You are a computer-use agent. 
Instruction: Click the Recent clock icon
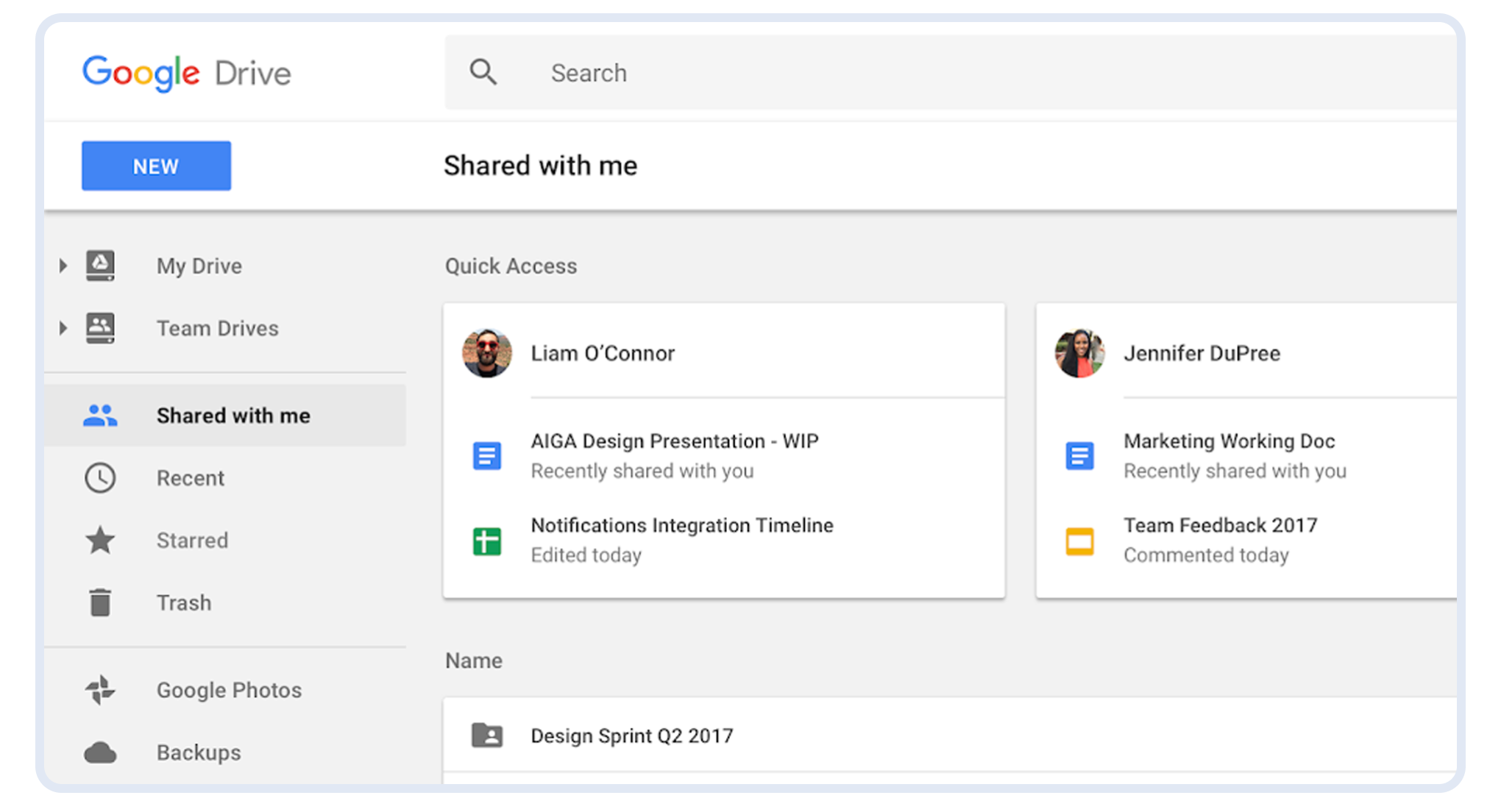point(100,478)
